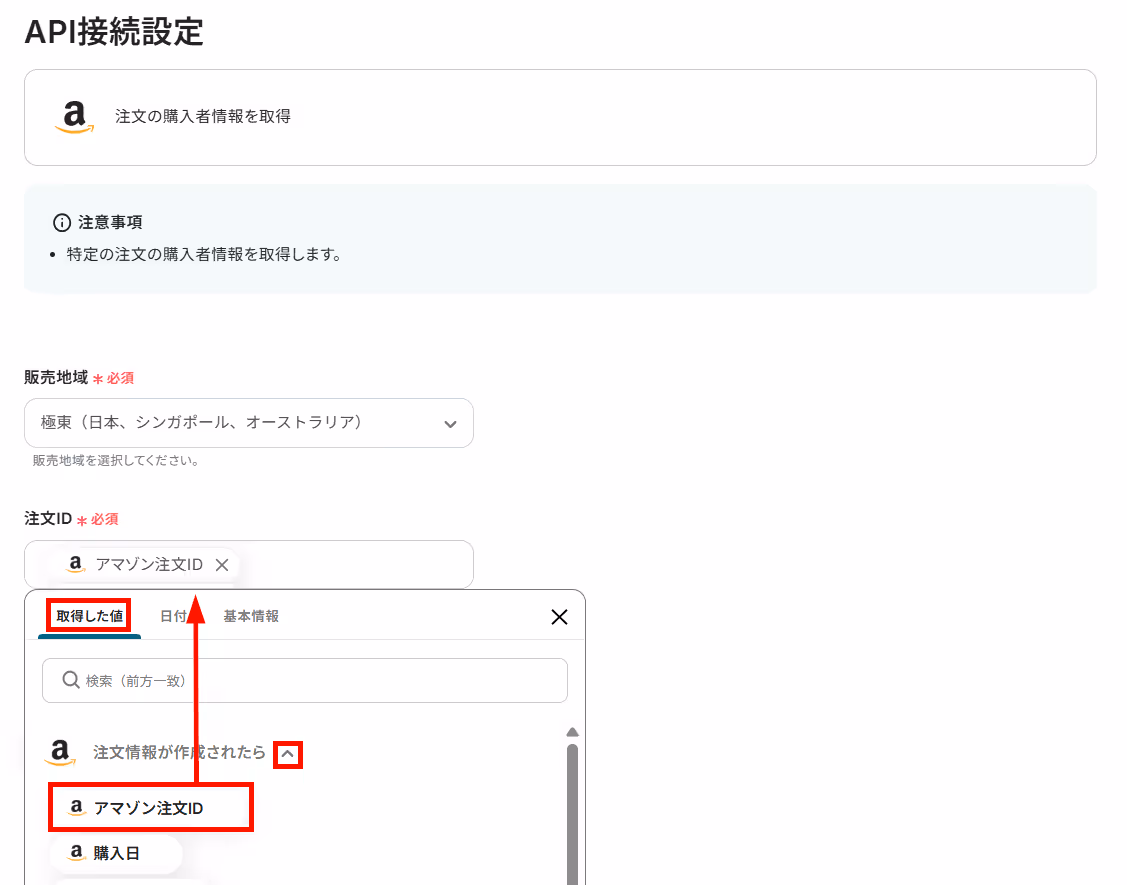Click the 検索（前方一致） search field
The image size is (1127, 885).
point(305,680)
